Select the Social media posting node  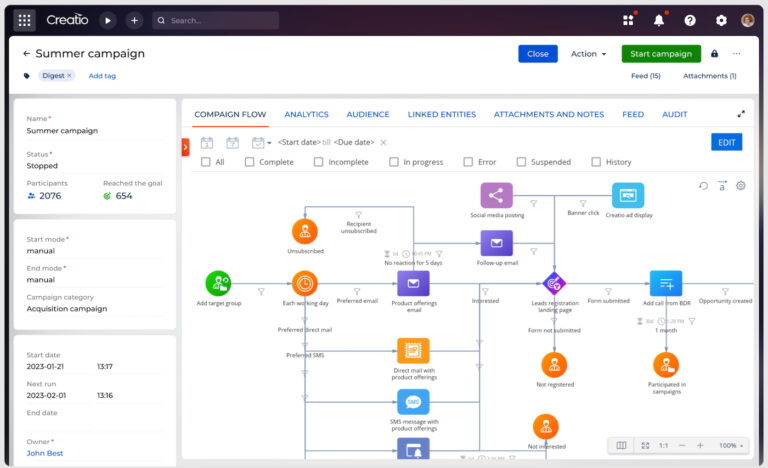(x=497, y=196)
